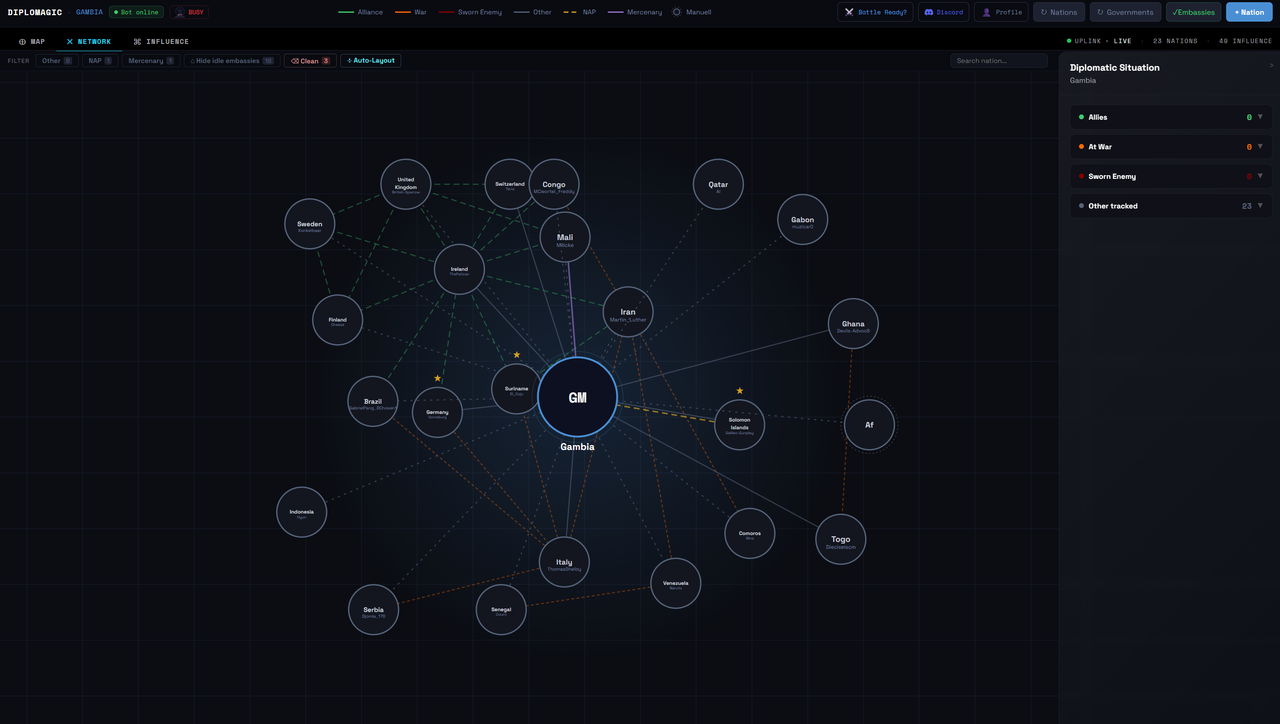Click the NAP legend entry

(580, 12)
